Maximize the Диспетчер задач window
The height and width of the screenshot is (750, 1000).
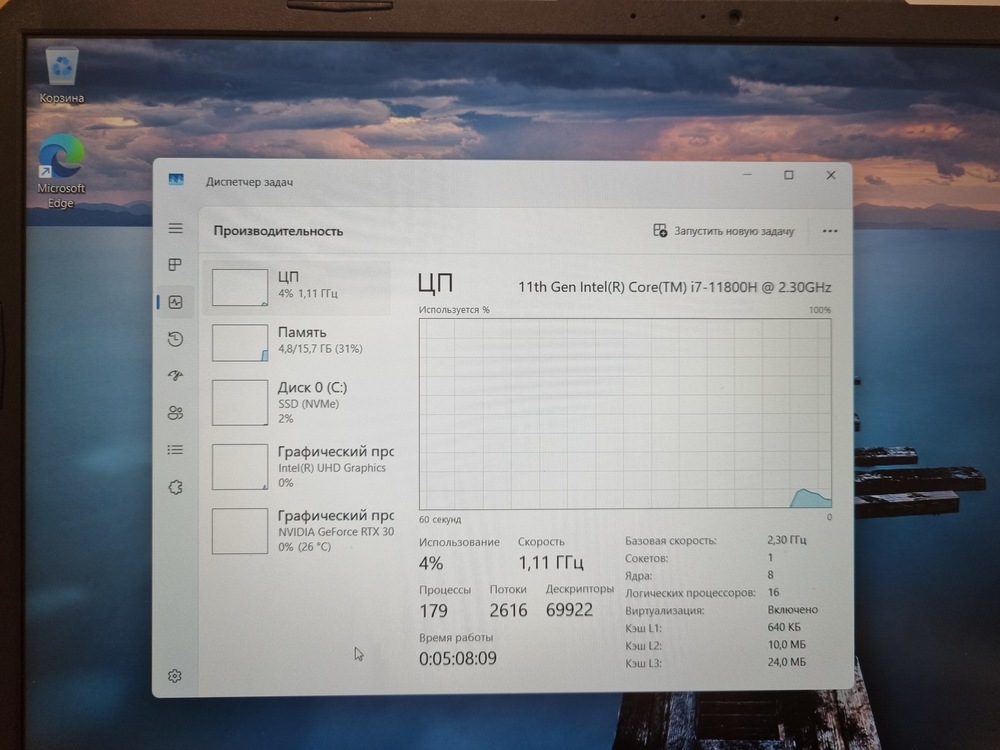click(789, 175)
